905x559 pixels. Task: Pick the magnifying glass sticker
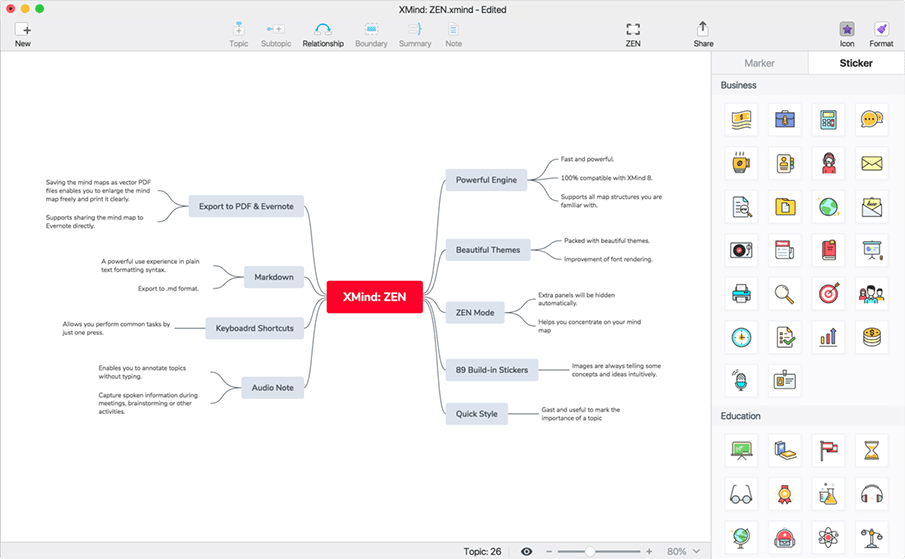click(785, 293)
